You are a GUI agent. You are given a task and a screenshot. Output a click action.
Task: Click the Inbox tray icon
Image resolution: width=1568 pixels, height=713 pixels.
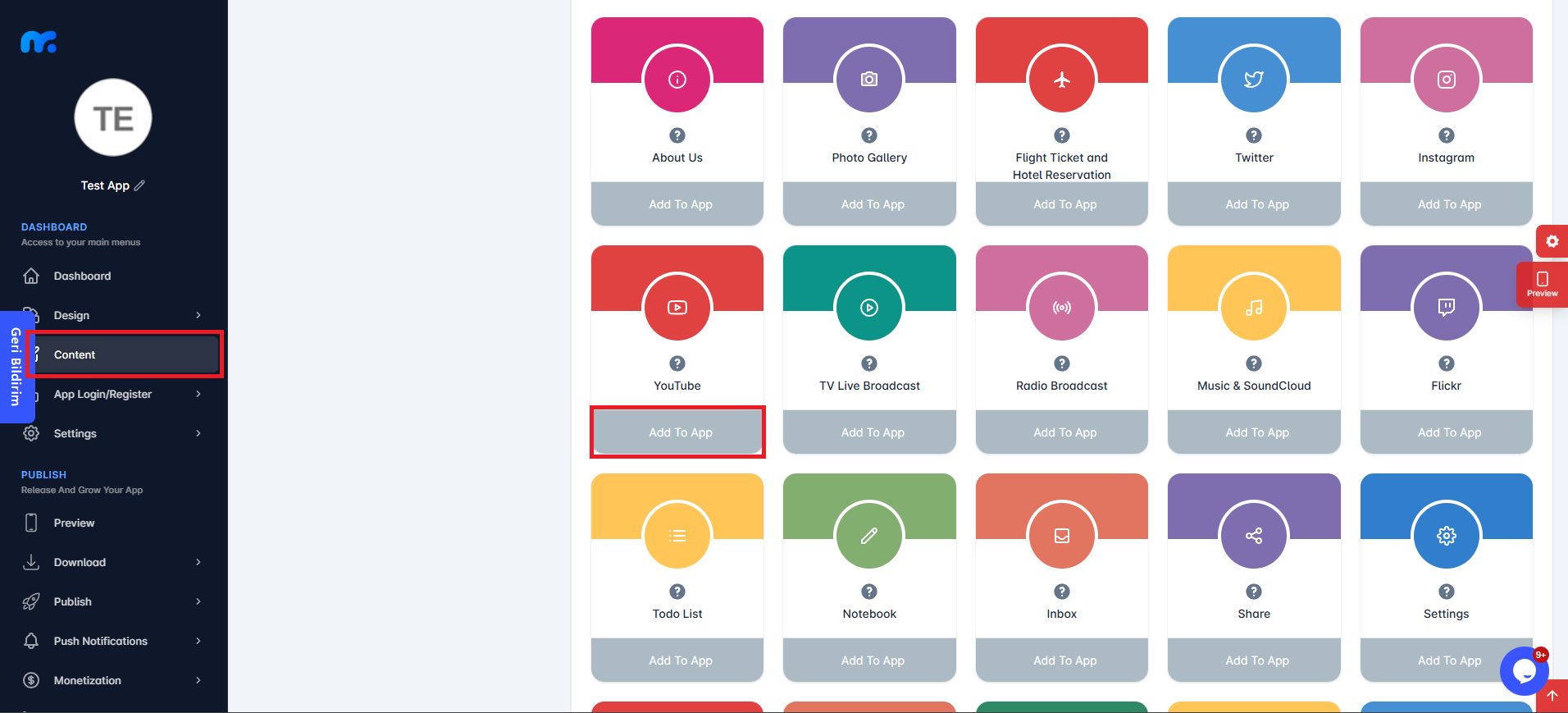click(x=1062, y=536)
